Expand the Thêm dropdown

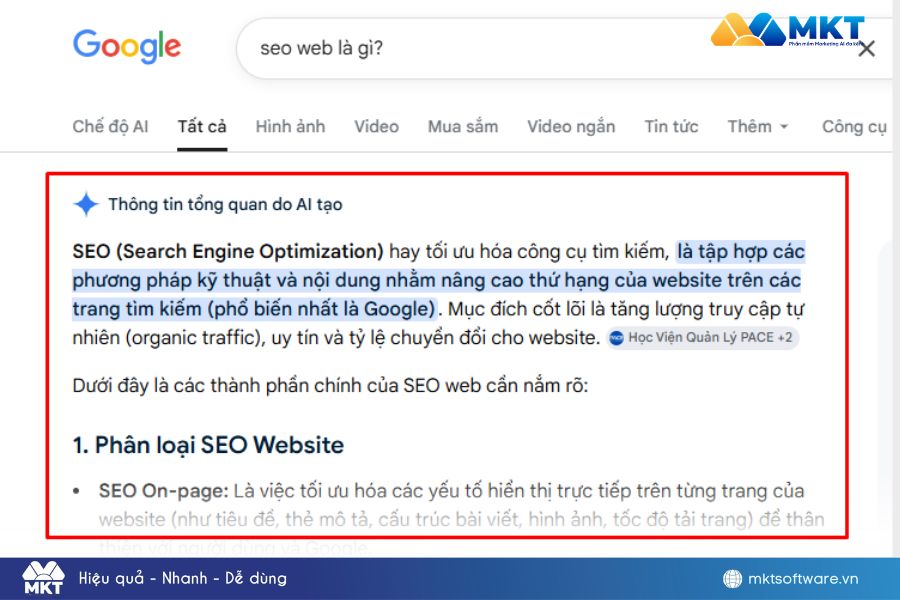(758, 126)
